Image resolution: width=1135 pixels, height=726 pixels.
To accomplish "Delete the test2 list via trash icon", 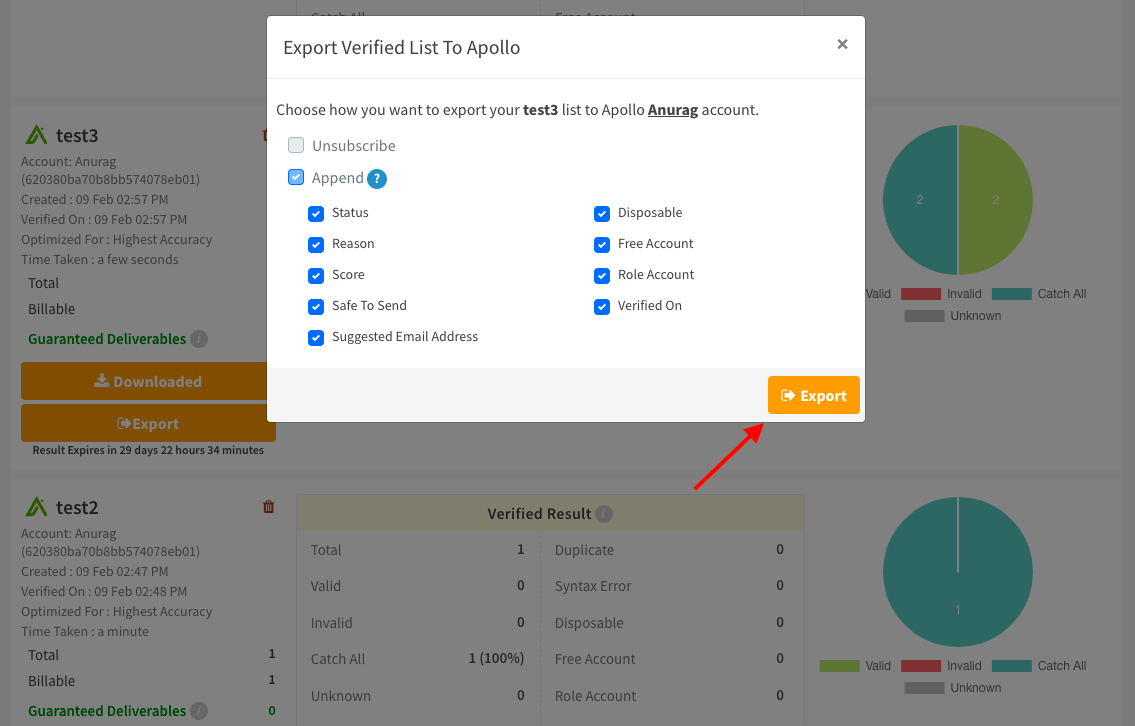I will (x=269, y=507).
